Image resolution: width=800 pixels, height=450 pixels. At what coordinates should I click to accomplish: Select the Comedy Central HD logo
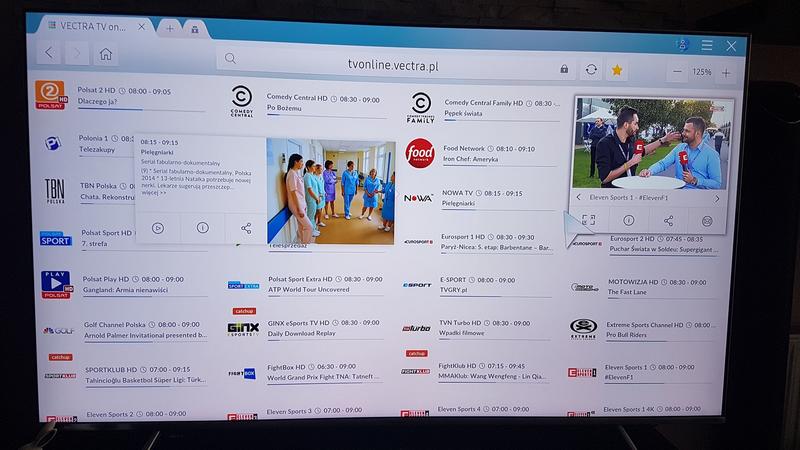tap(242, 102)
